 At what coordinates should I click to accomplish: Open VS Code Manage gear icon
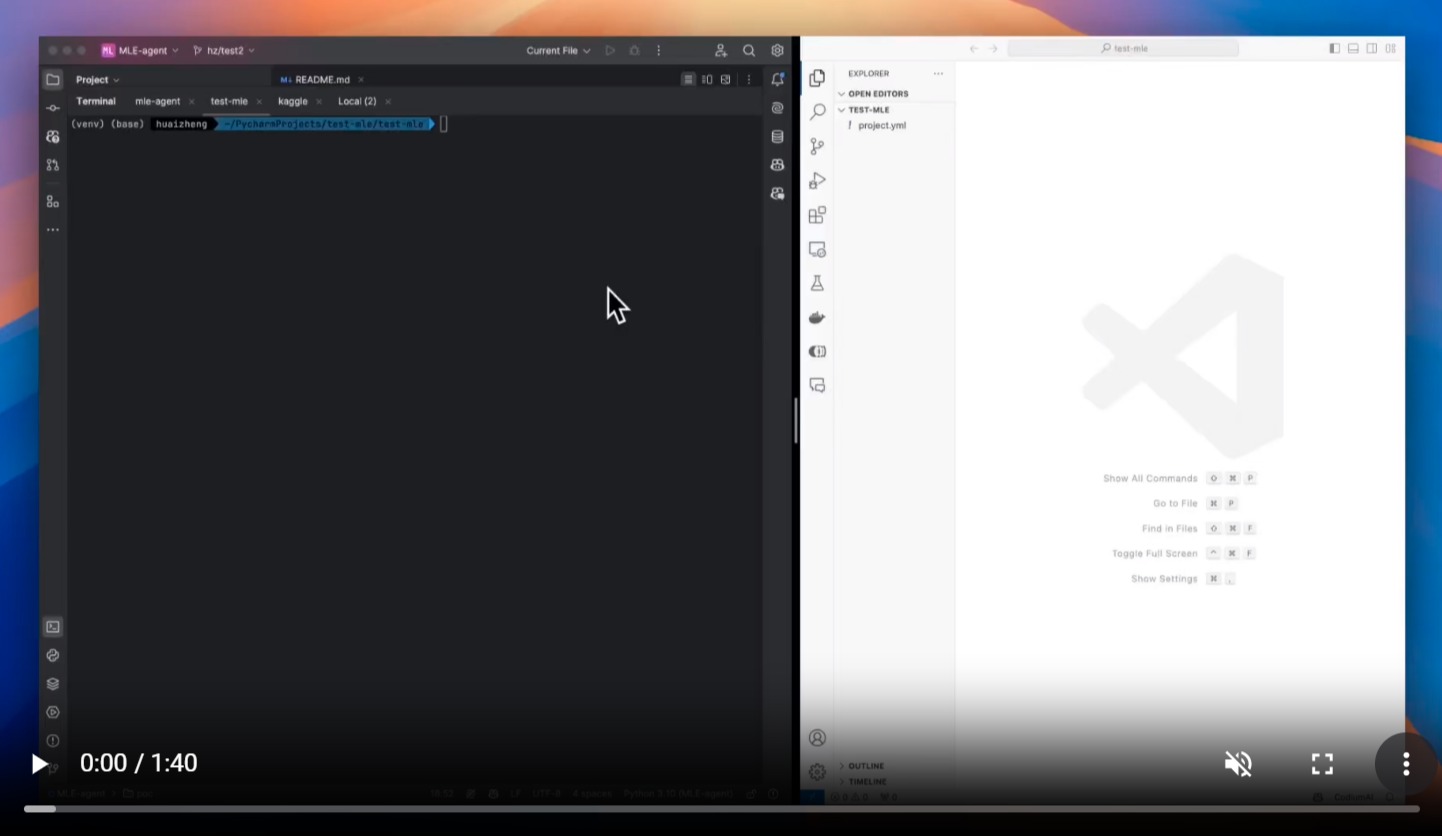(x=817, y=772)
